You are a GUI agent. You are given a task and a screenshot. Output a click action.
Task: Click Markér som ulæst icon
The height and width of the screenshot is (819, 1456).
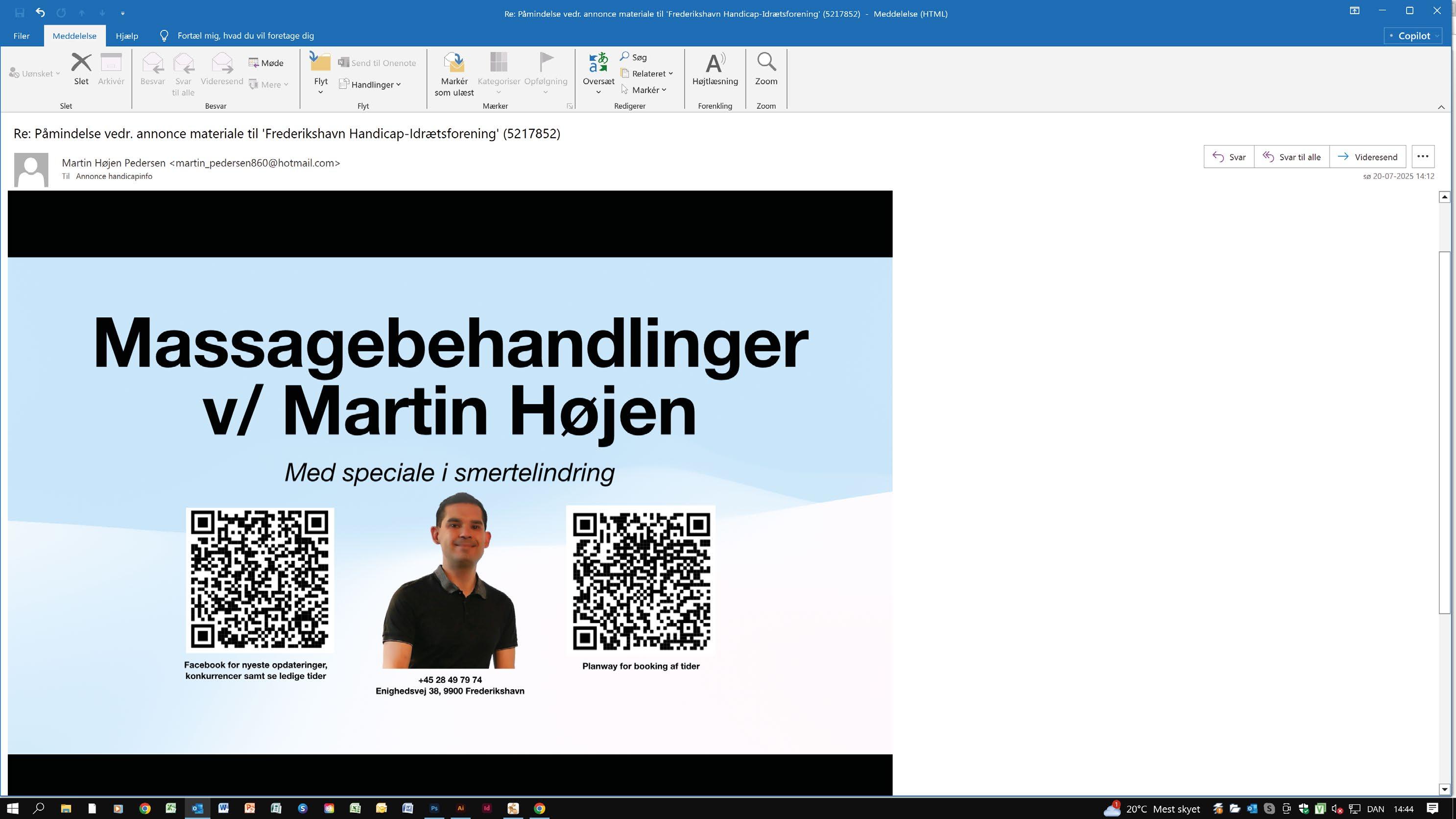point(454,63)
